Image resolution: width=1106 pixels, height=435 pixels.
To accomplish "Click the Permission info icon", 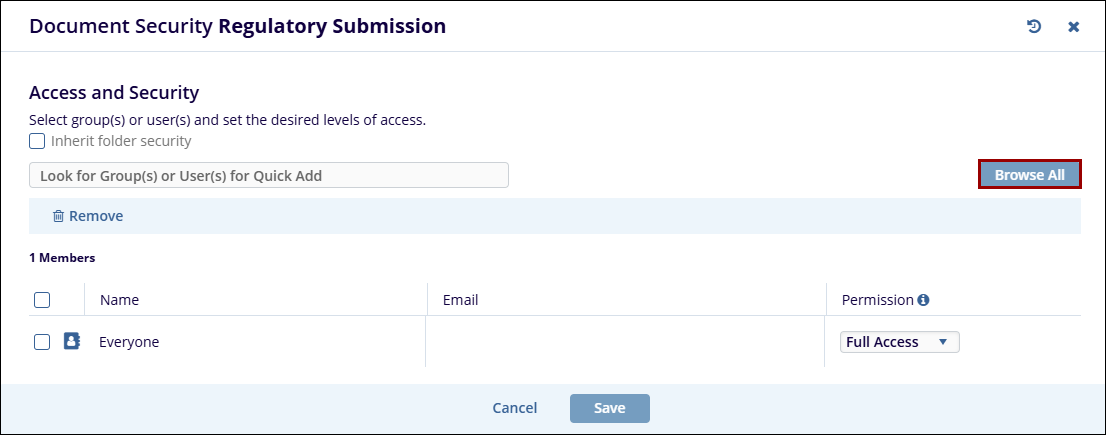I will [x=923, y=300].
